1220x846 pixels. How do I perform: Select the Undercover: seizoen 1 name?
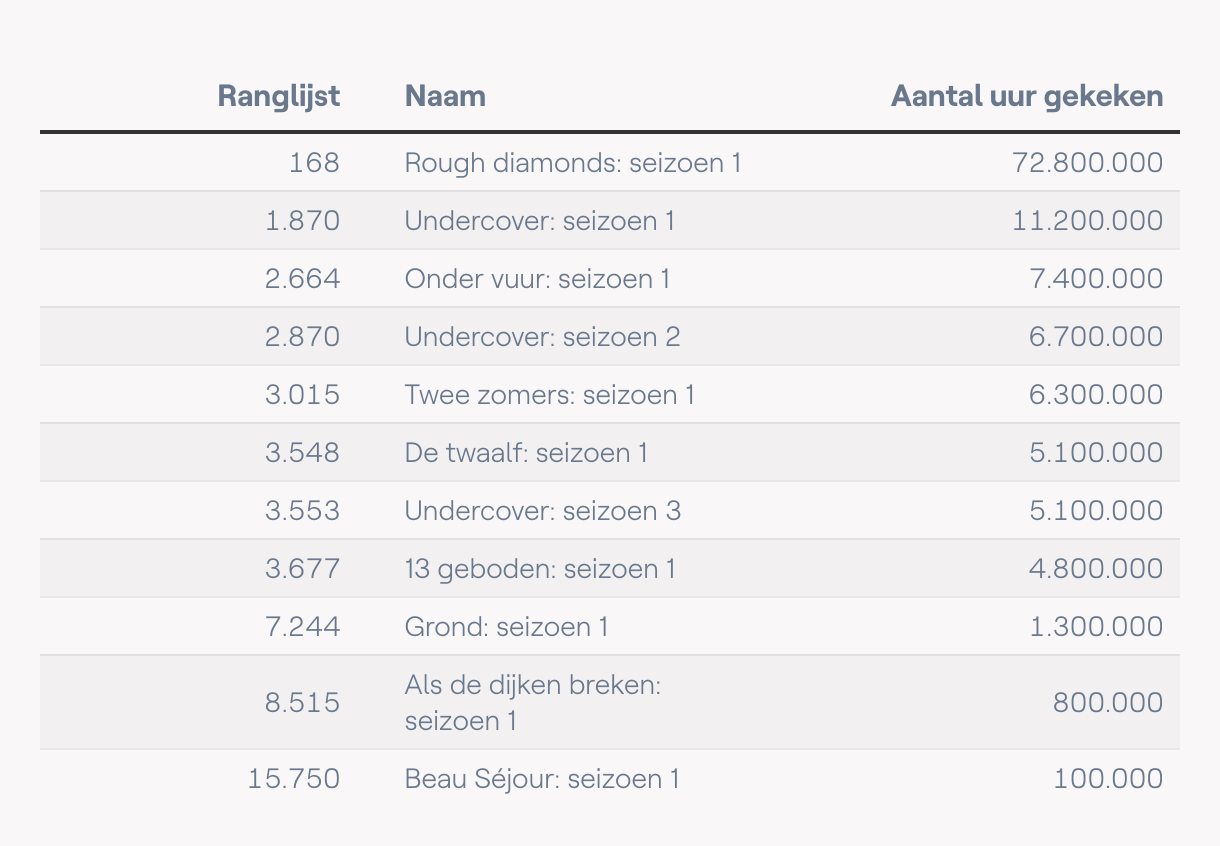[540, 220]
